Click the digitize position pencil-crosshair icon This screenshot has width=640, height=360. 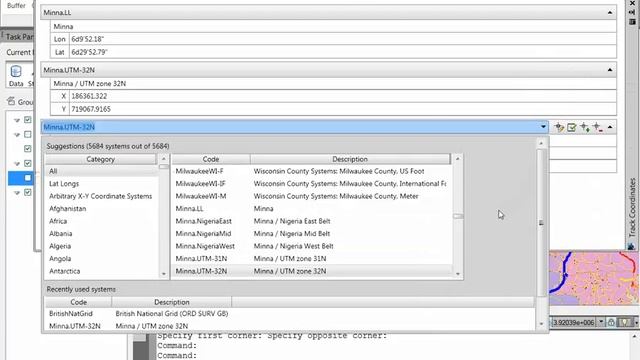click(x=559, y=127)
